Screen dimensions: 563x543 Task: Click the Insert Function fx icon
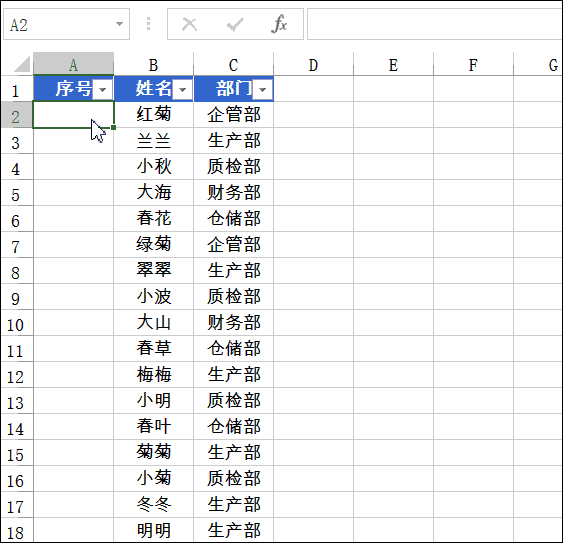click(279, 24)
